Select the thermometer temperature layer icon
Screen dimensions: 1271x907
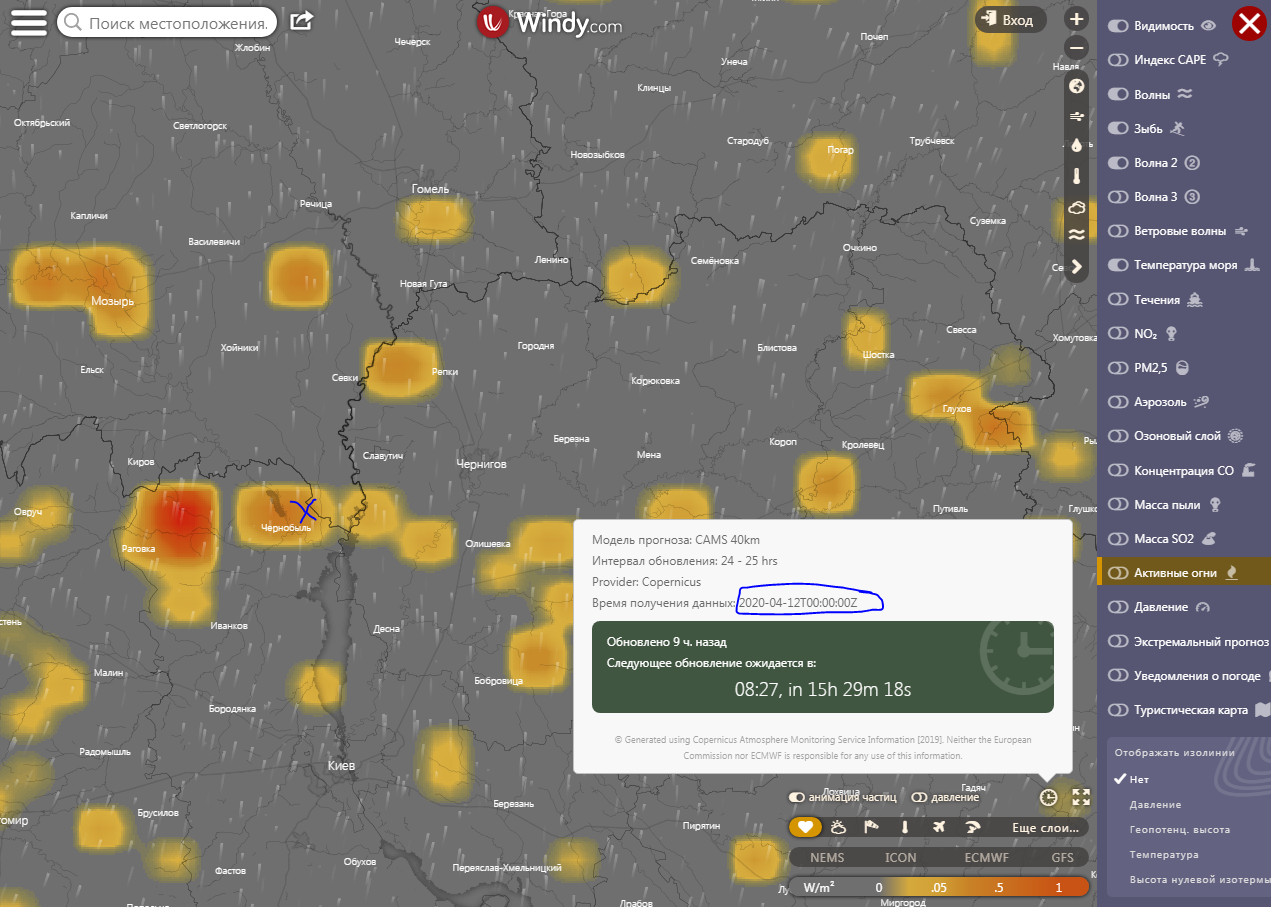point(1076,177)
